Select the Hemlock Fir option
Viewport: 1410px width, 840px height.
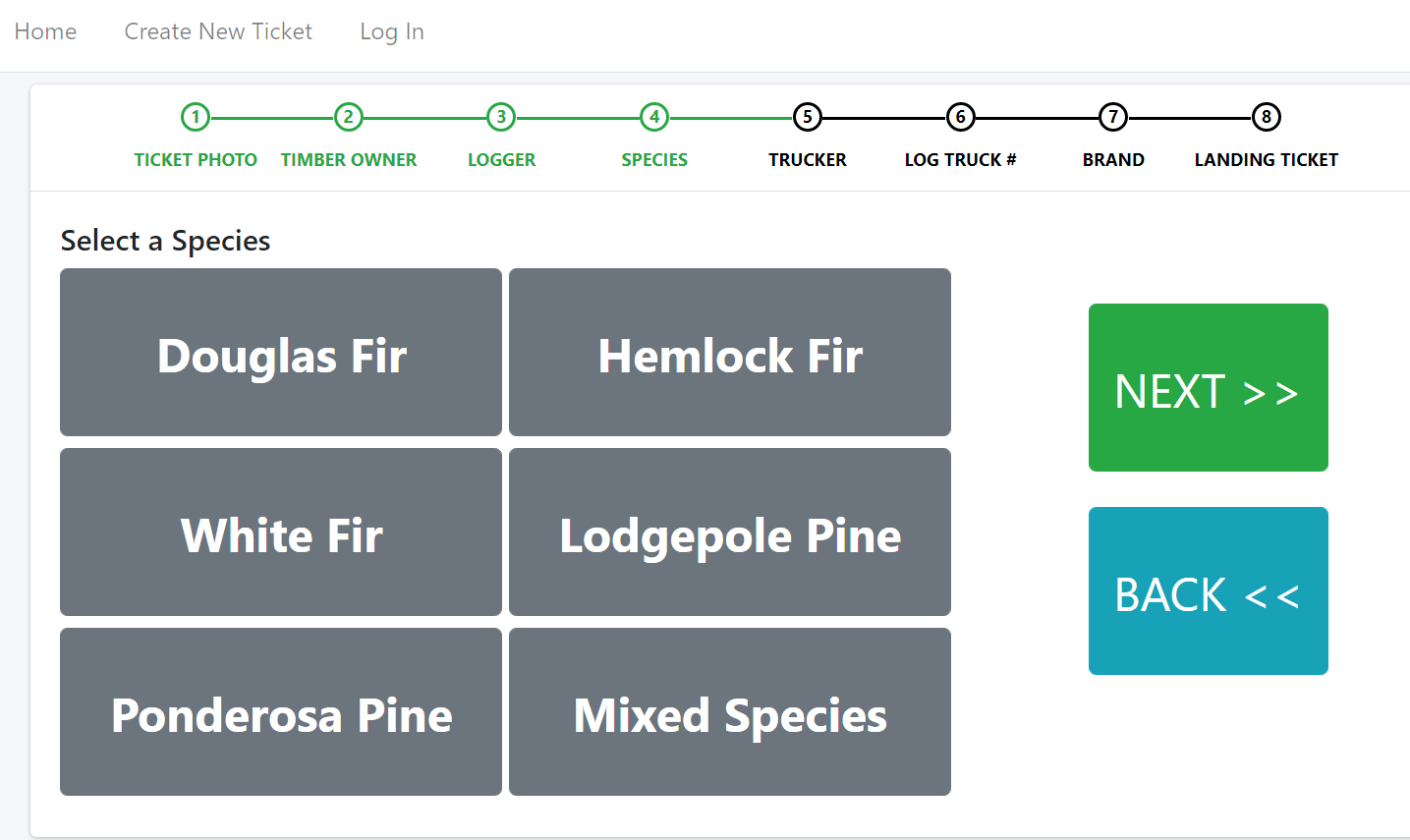pos(730,353)
